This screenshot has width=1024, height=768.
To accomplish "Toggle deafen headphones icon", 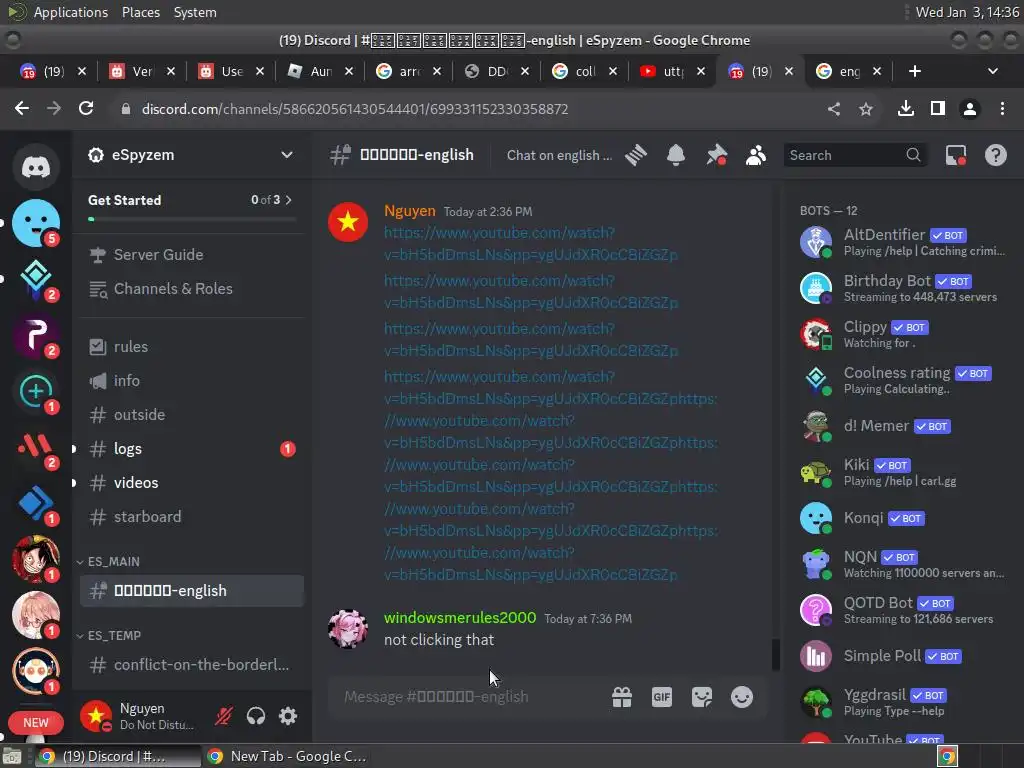I will tap(256, 716).
